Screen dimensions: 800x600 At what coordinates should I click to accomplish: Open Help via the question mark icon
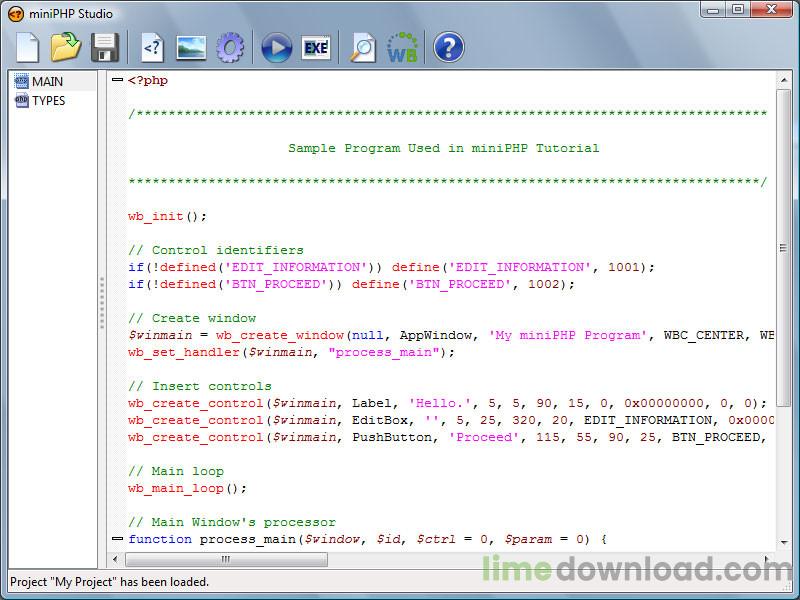click(448, 47)
